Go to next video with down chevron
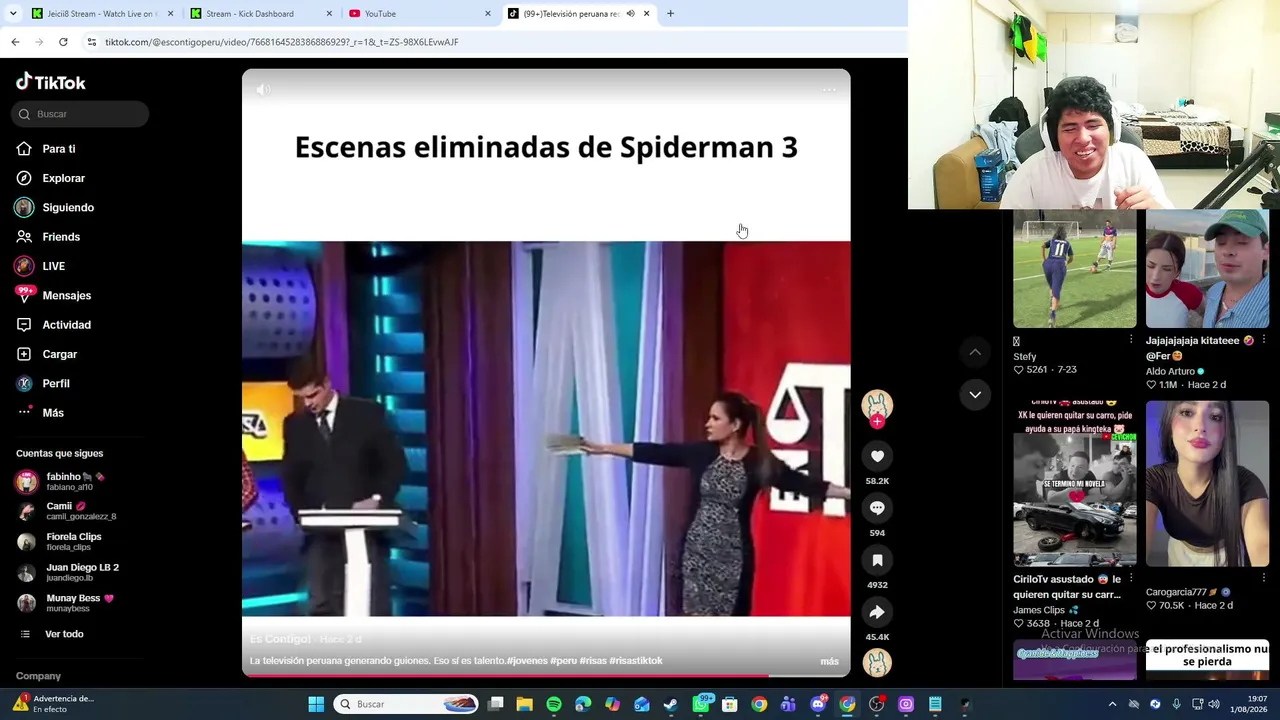 (x=975, y=395)
